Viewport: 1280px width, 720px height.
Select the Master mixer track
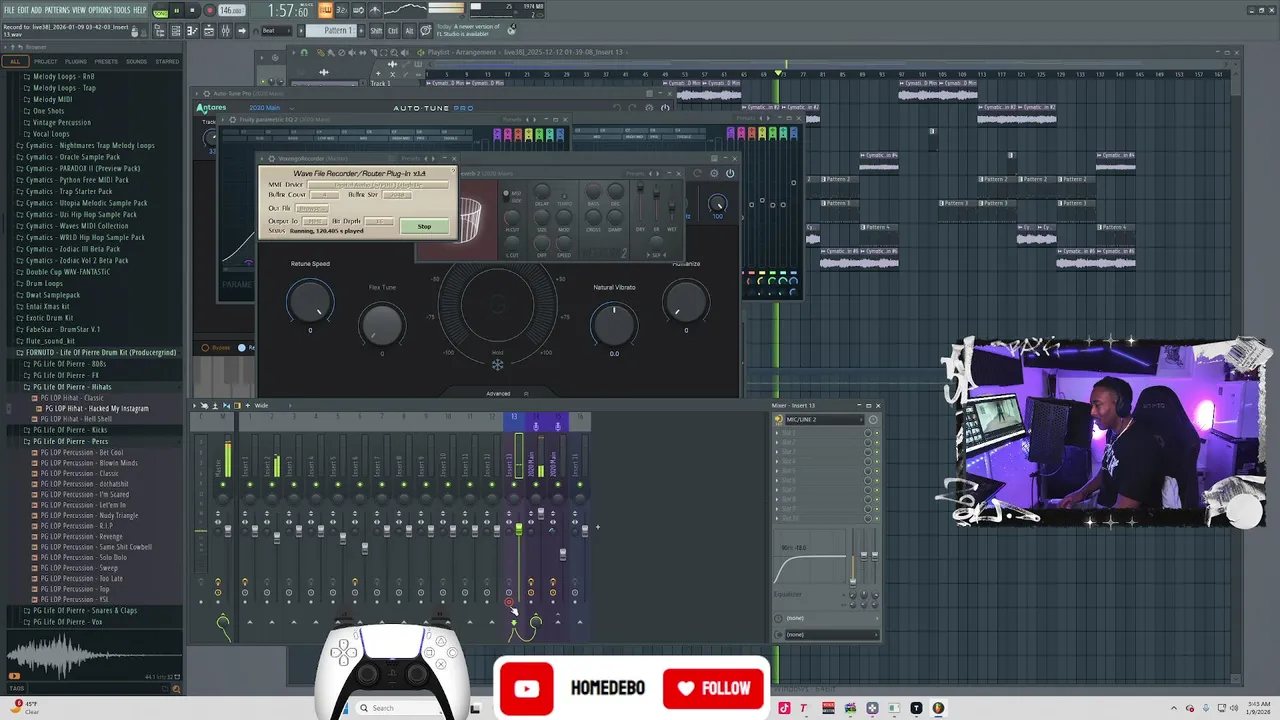218,466
